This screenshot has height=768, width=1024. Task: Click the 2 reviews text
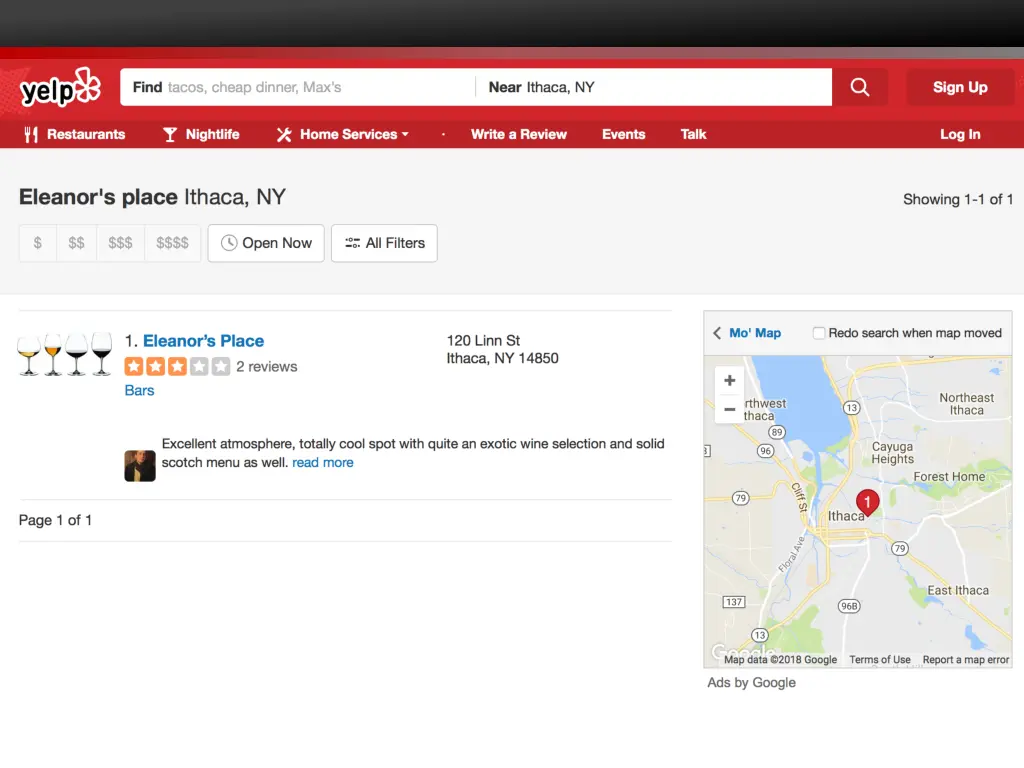[x=266, y=366]
